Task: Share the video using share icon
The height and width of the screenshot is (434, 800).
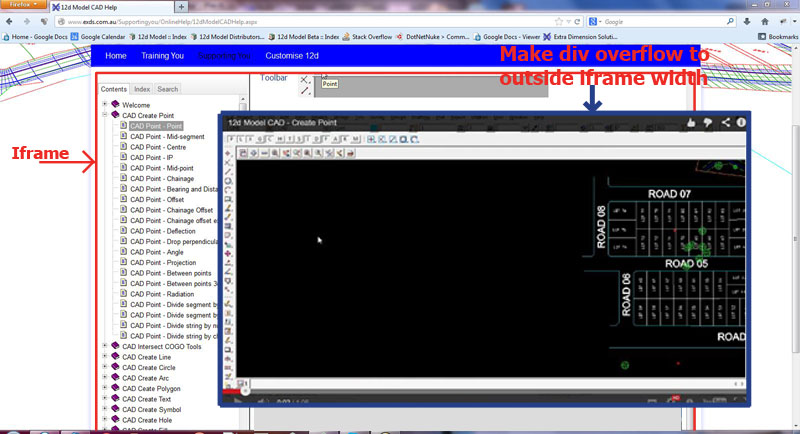Action: (x=726, y=122)
